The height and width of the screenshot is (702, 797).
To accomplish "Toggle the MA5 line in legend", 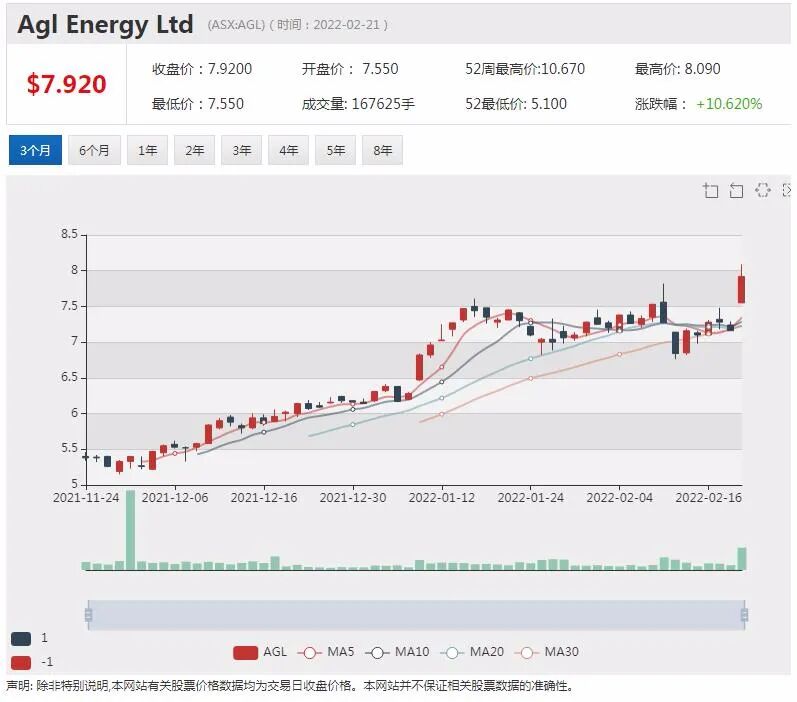I will 326,652.
